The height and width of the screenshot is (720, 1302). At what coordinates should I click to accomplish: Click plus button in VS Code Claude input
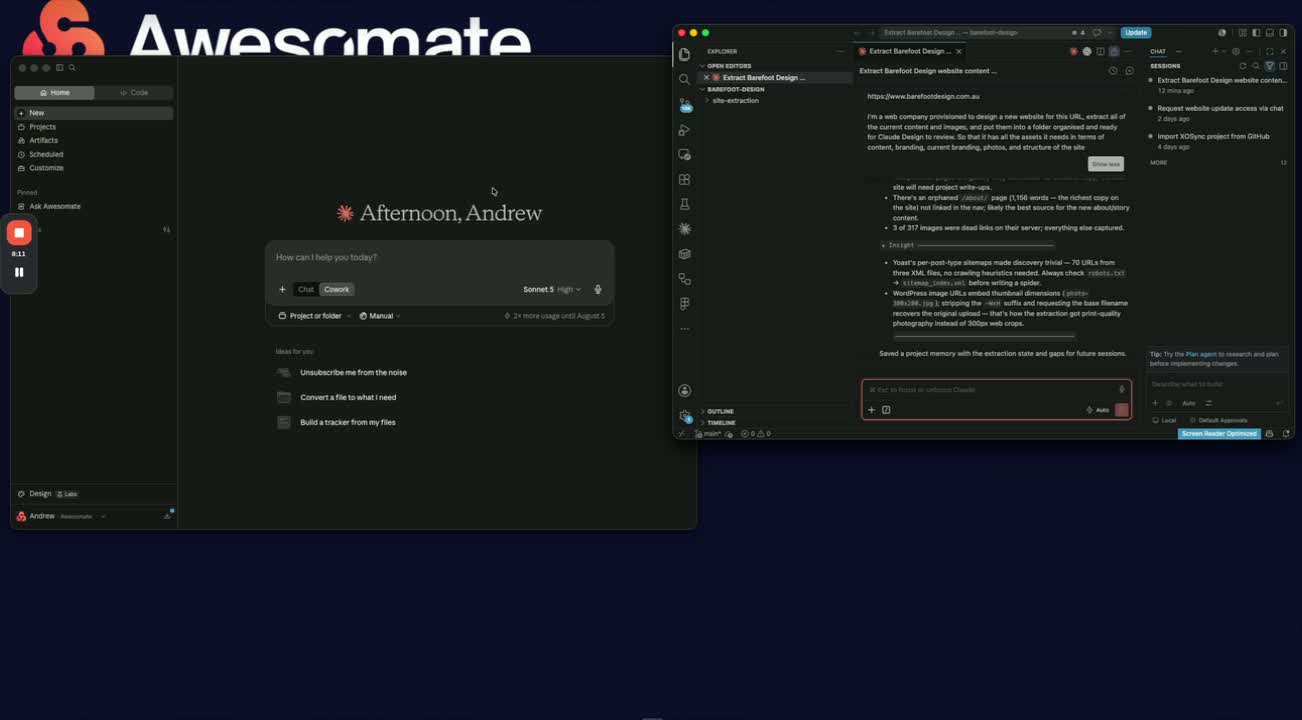click(x=871, y=410)
